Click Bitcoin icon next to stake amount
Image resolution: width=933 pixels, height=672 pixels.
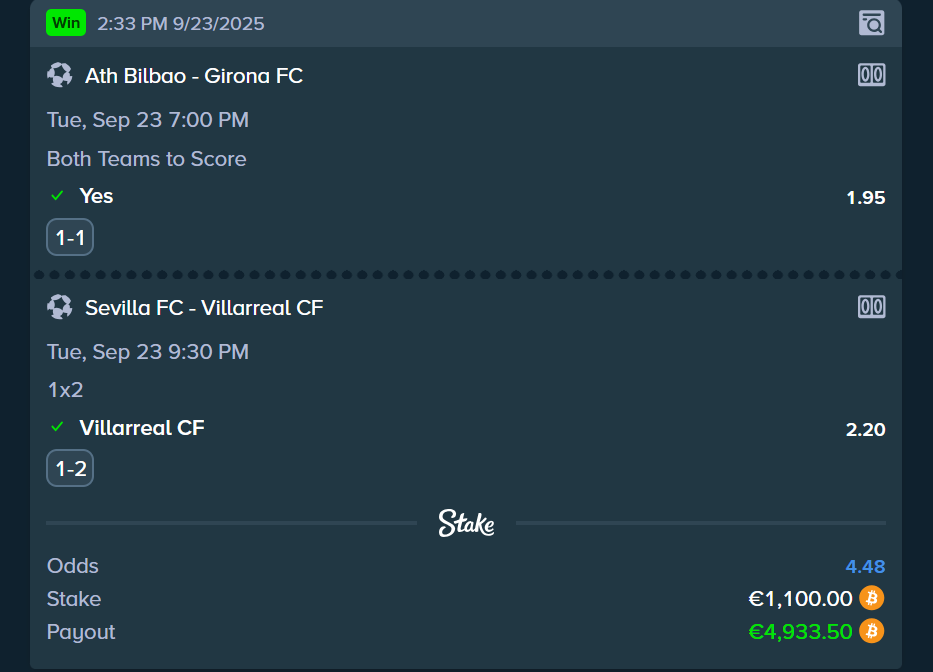coord(872,598)
